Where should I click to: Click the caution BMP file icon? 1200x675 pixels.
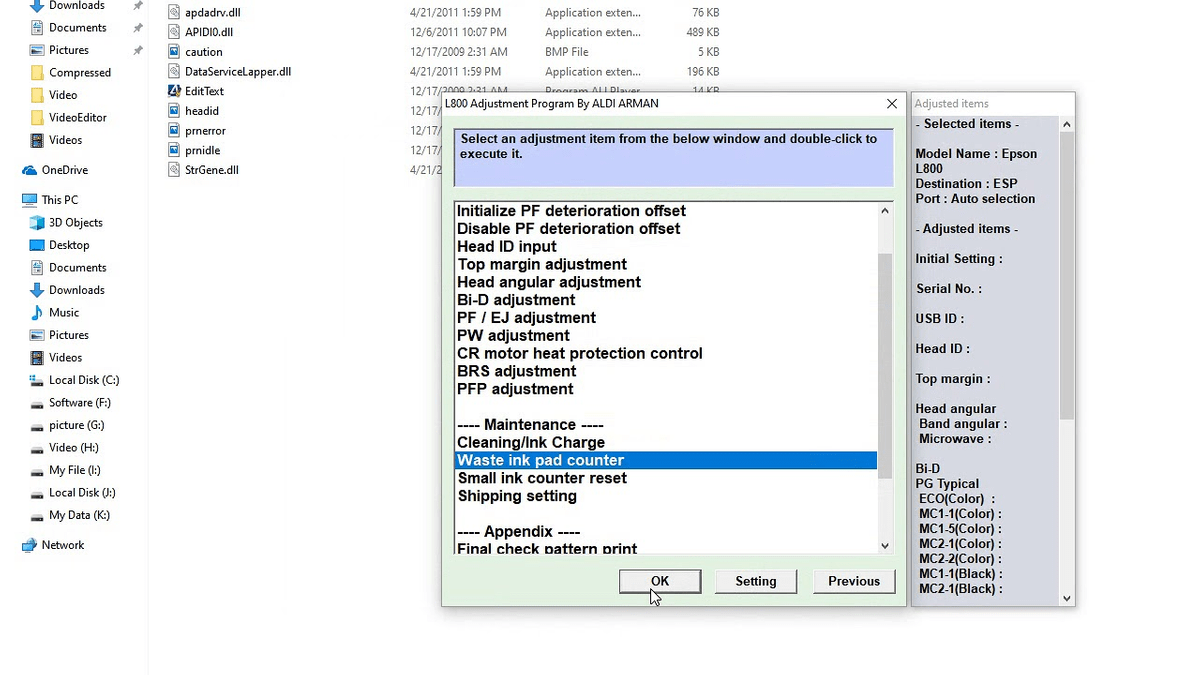176,51
